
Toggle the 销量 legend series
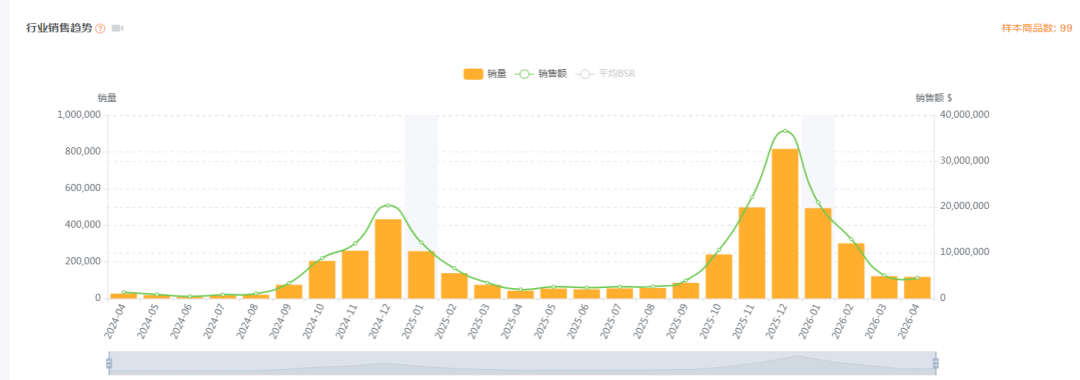(485, 74)
